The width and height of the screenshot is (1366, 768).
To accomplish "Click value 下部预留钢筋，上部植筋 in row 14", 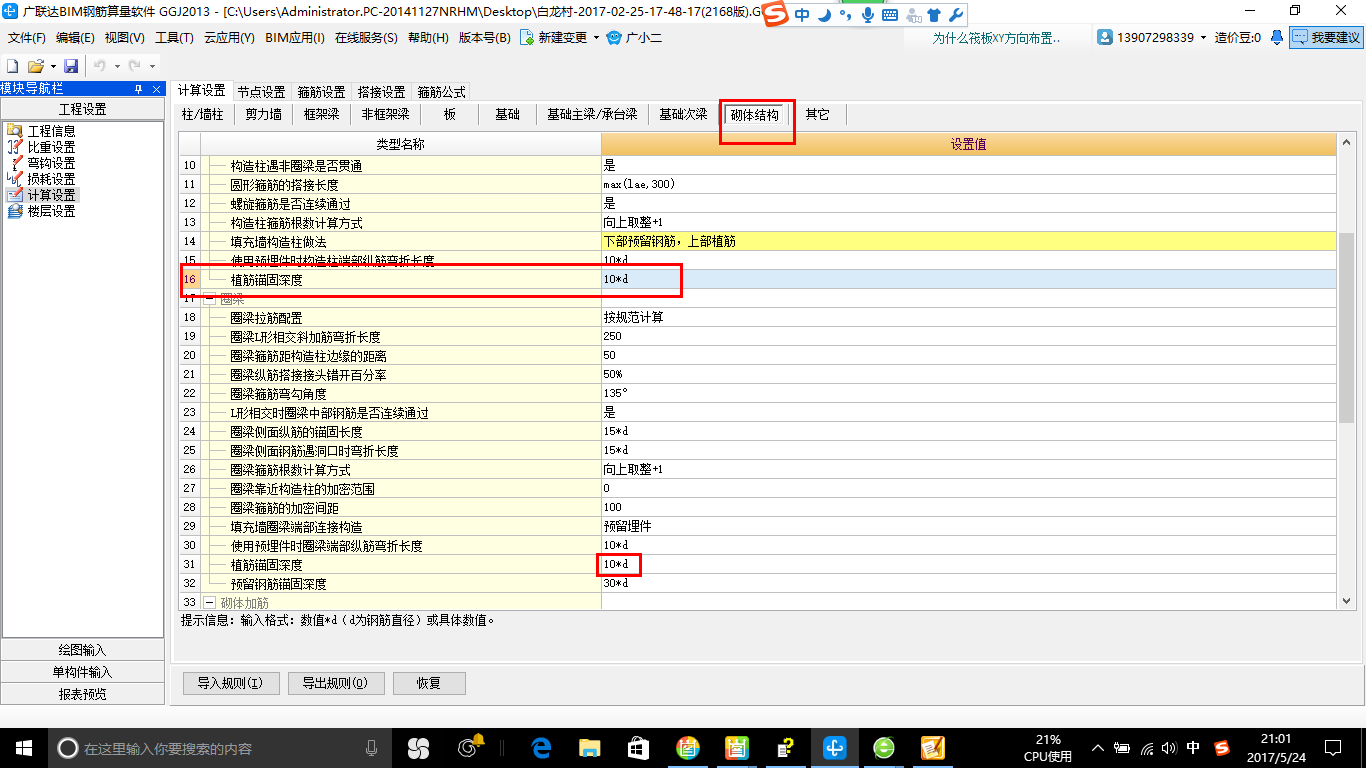I will (968, 241).
